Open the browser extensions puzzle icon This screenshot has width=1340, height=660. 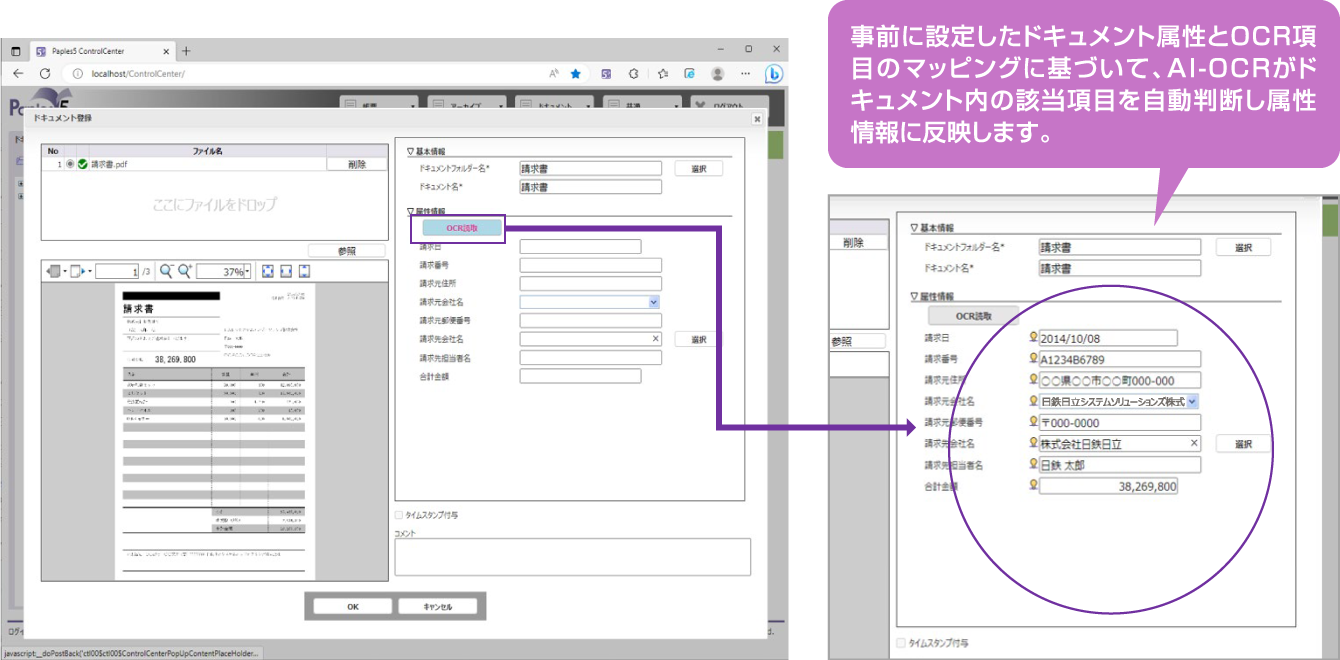(x=633, y=74)
